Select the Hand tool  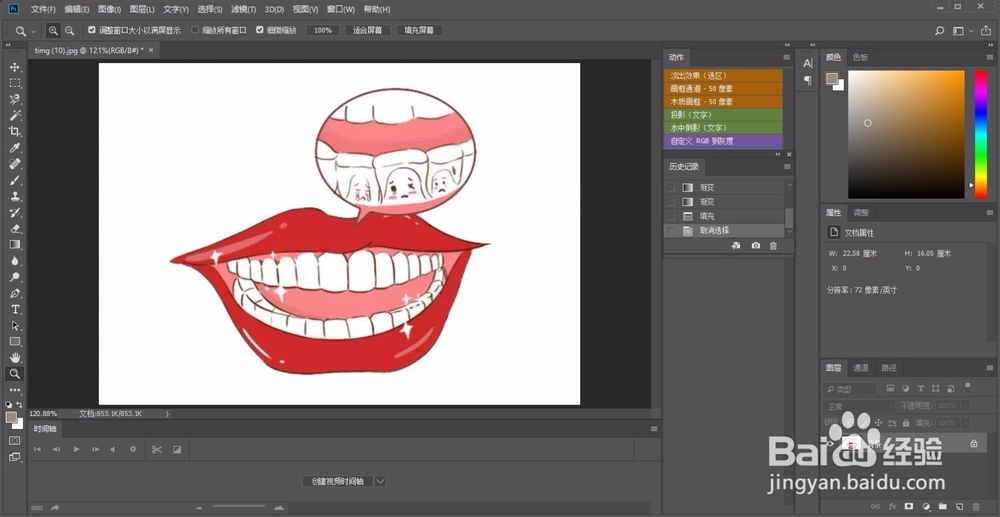click(15, 358)
